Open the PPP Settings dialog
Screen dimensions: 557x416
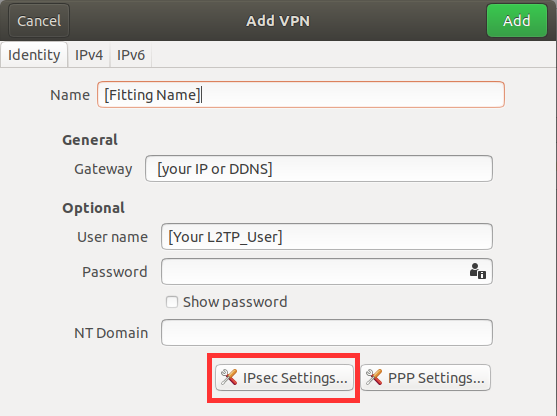(426, 377)
